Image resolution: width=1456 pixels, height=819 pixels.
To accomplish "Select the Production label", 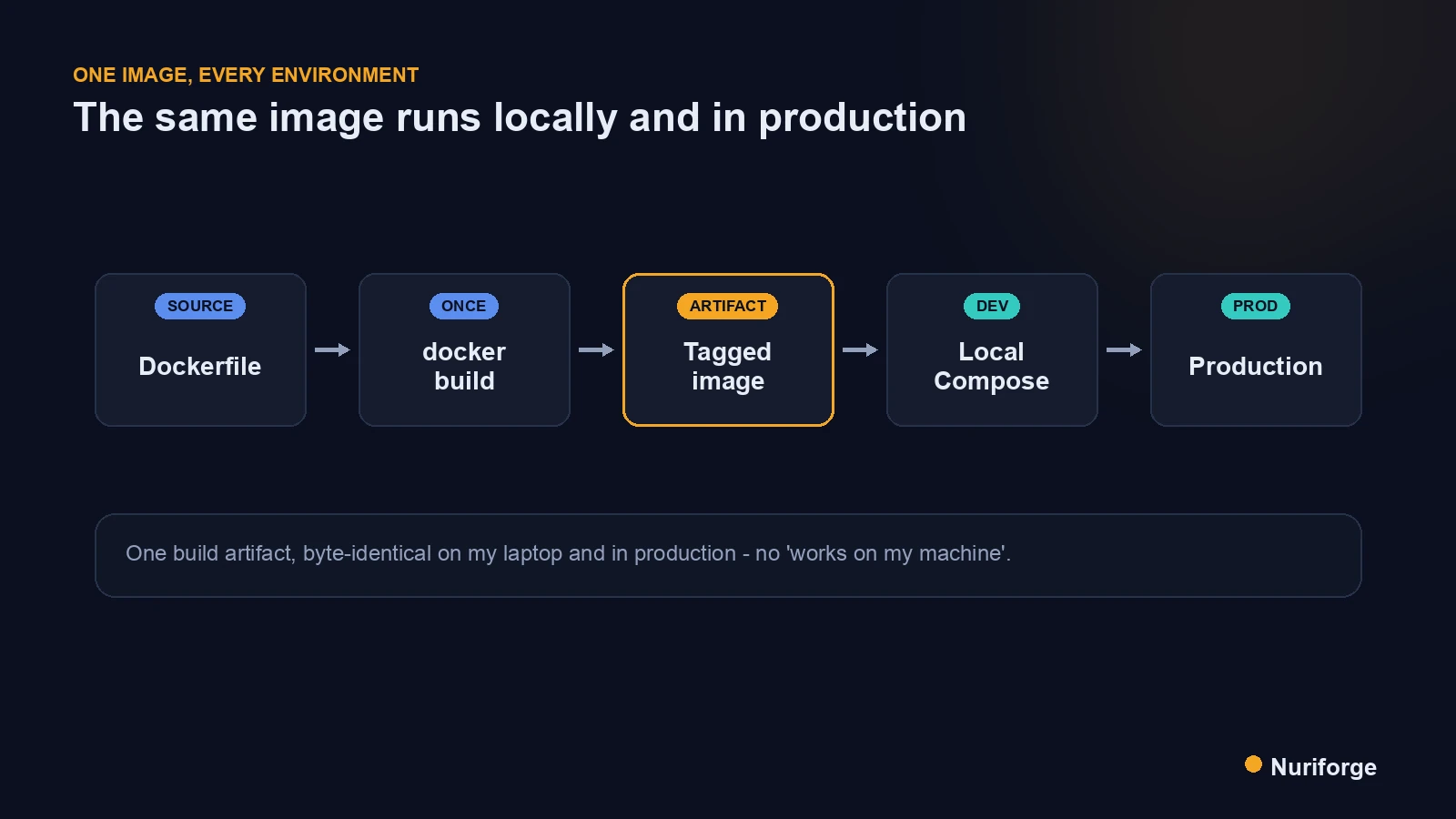I will 1256,366.
